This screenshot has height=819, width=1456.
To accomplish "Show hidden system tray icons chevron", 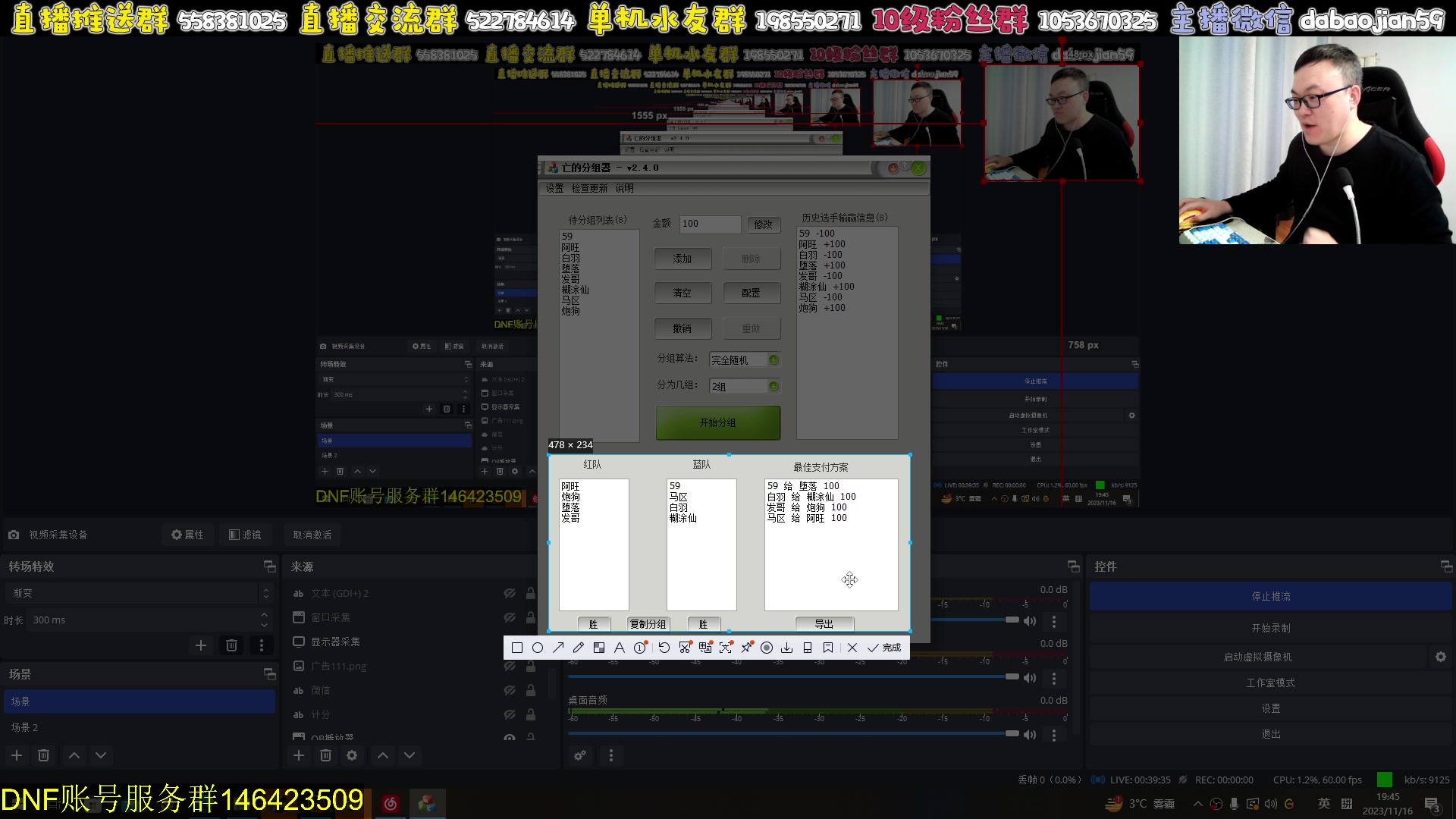I will coord(1197,804).
